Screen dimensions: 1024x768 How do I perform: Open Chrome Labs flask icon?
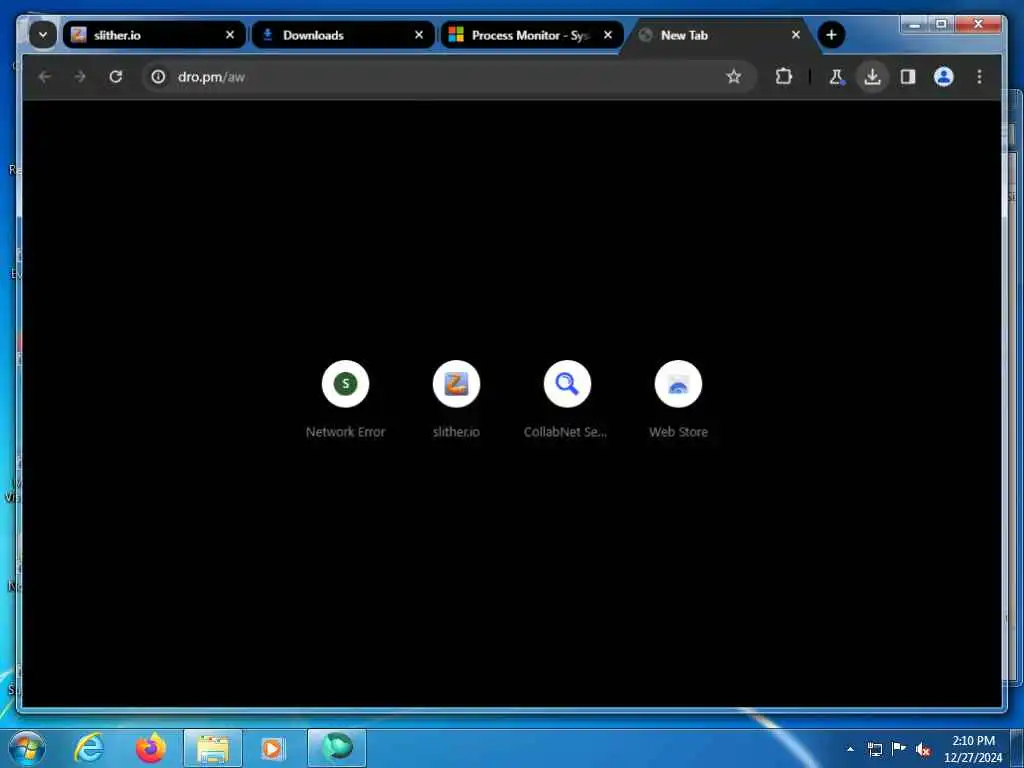pyautogui.click(x=836, y=77)
